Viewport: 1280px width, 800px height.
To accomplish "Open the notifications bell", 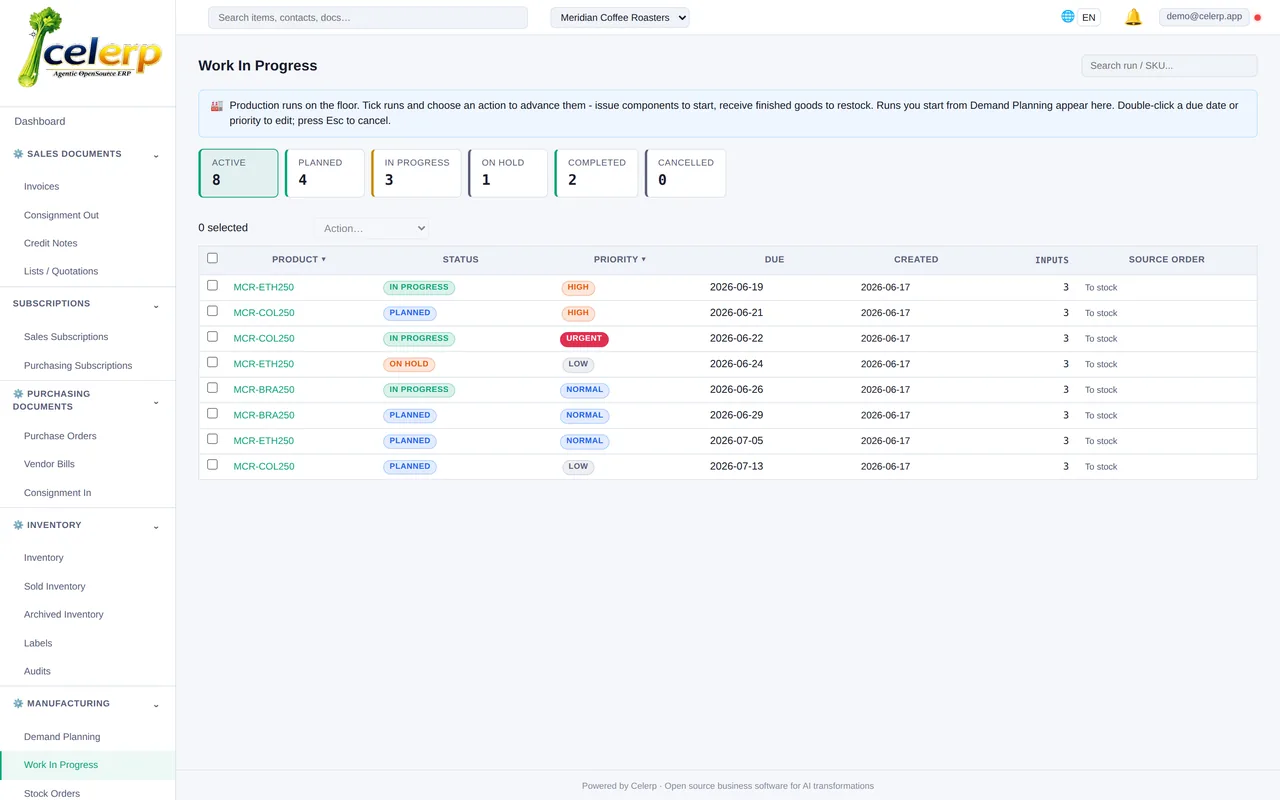I will click(x=1133, y=17).
